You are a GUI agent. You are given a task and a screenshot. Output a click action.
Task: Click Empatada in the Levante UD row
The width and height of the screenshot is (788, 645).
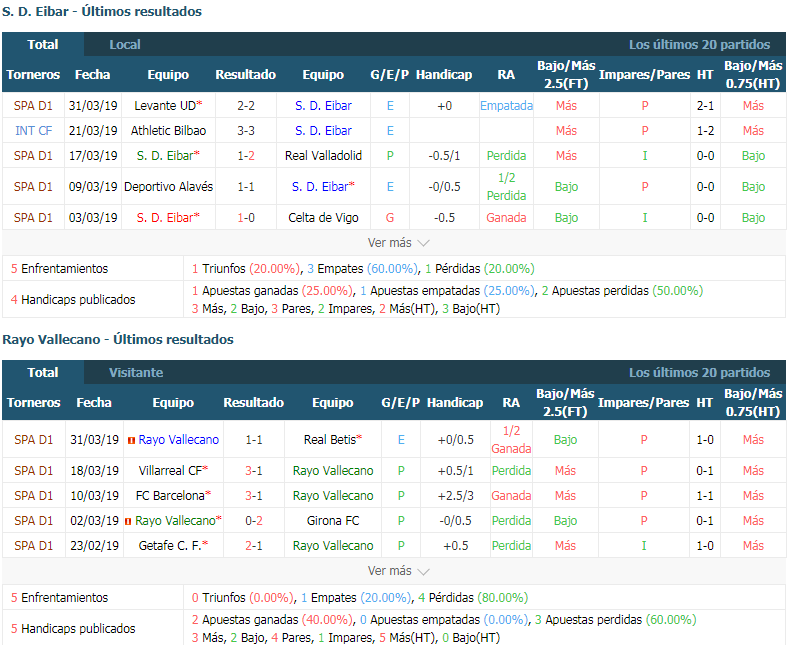[x=506, y=106]
